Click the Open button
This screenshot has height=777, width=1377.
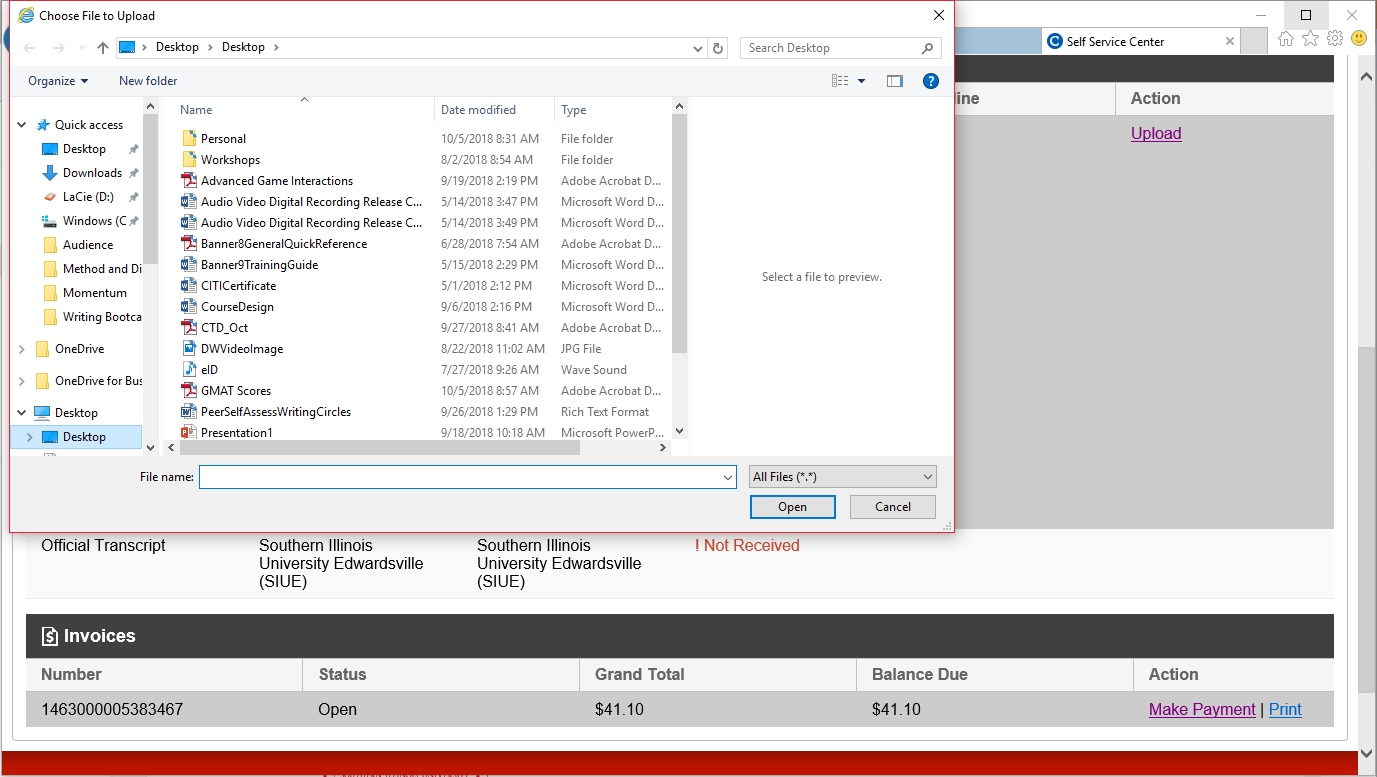coord(792,507)
